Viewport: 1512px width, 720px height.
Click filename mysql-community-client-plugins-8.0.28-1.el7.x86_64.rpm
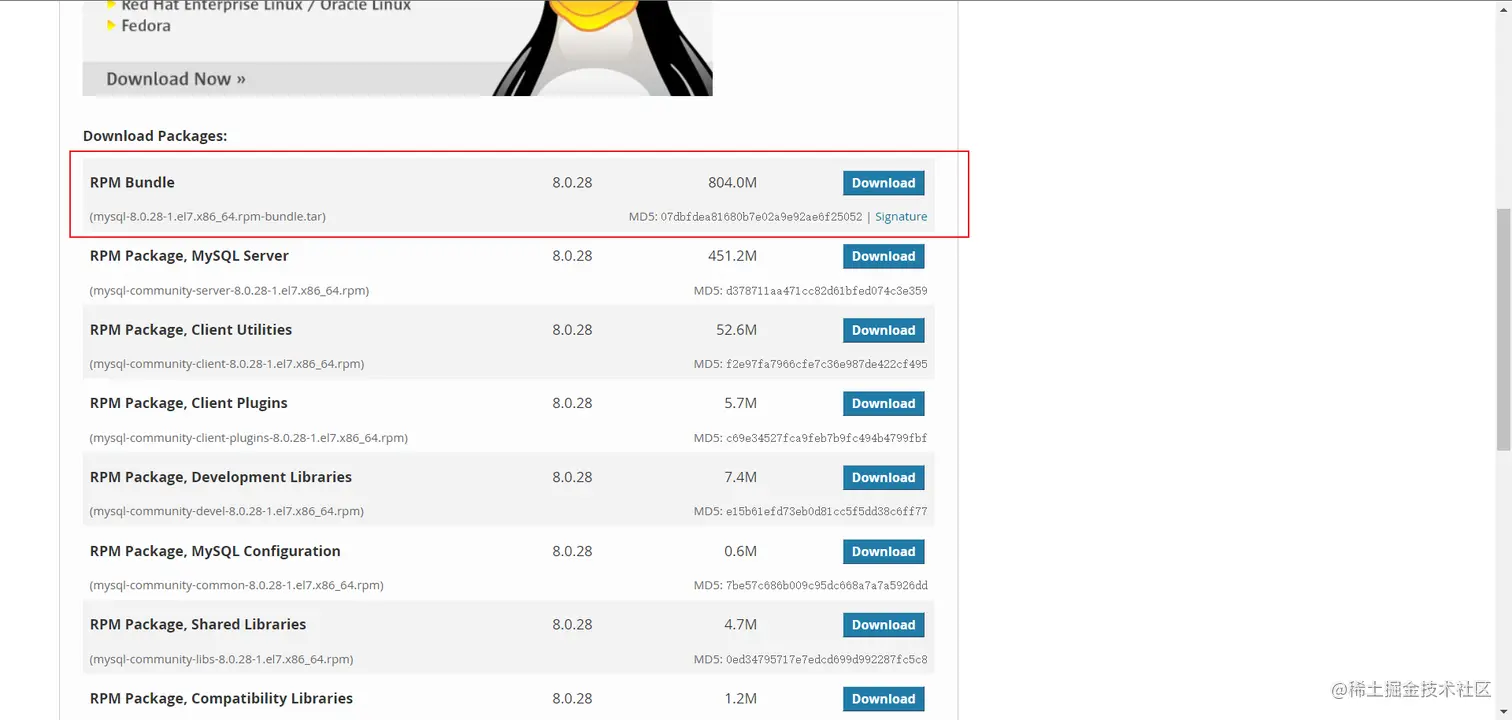(248, 438)
